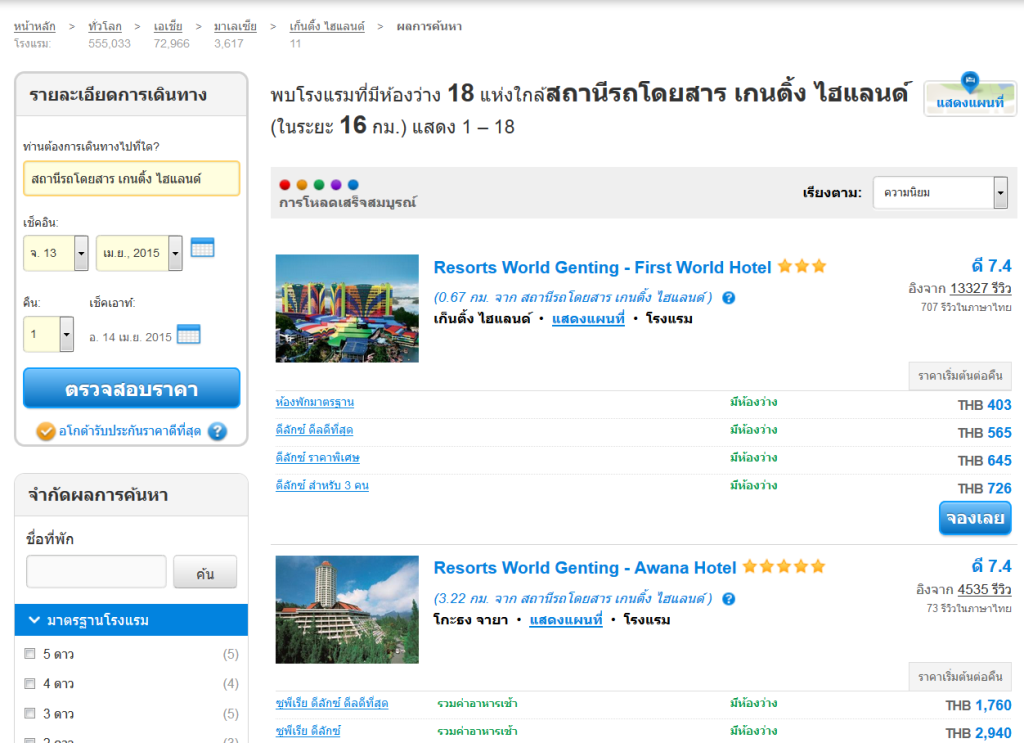1024x743 pixels.
Task: Click the Awana Hotel ดี 7.4 score
Action: click(991, 566)
